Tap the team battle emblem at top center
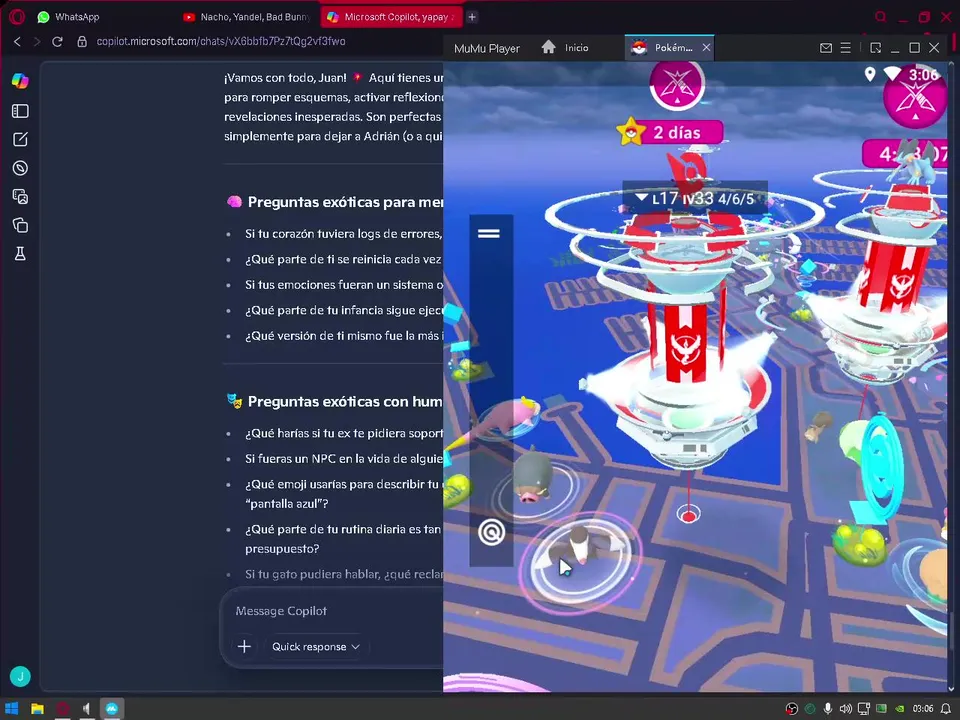 [x=677, y=83]
